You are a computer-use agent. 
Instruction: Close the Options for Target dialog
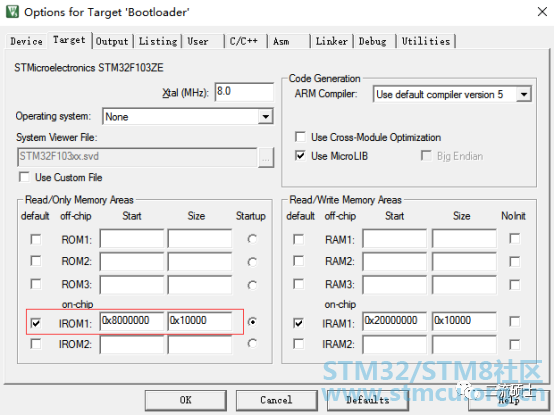tap(542, 12)
